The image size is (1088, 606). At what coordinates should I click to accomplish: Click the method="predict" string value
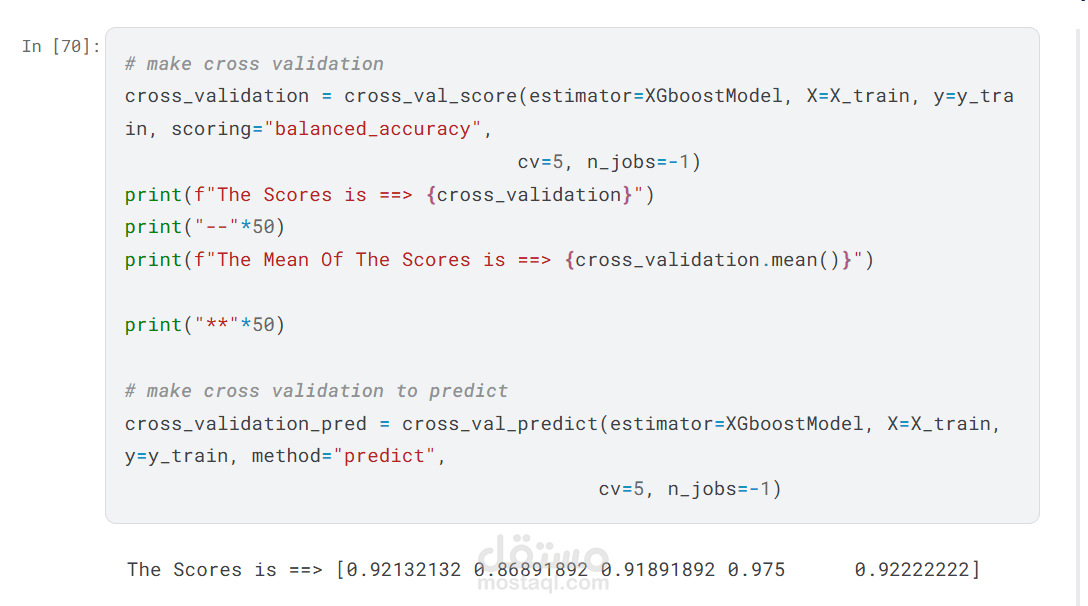pos(384,456)
